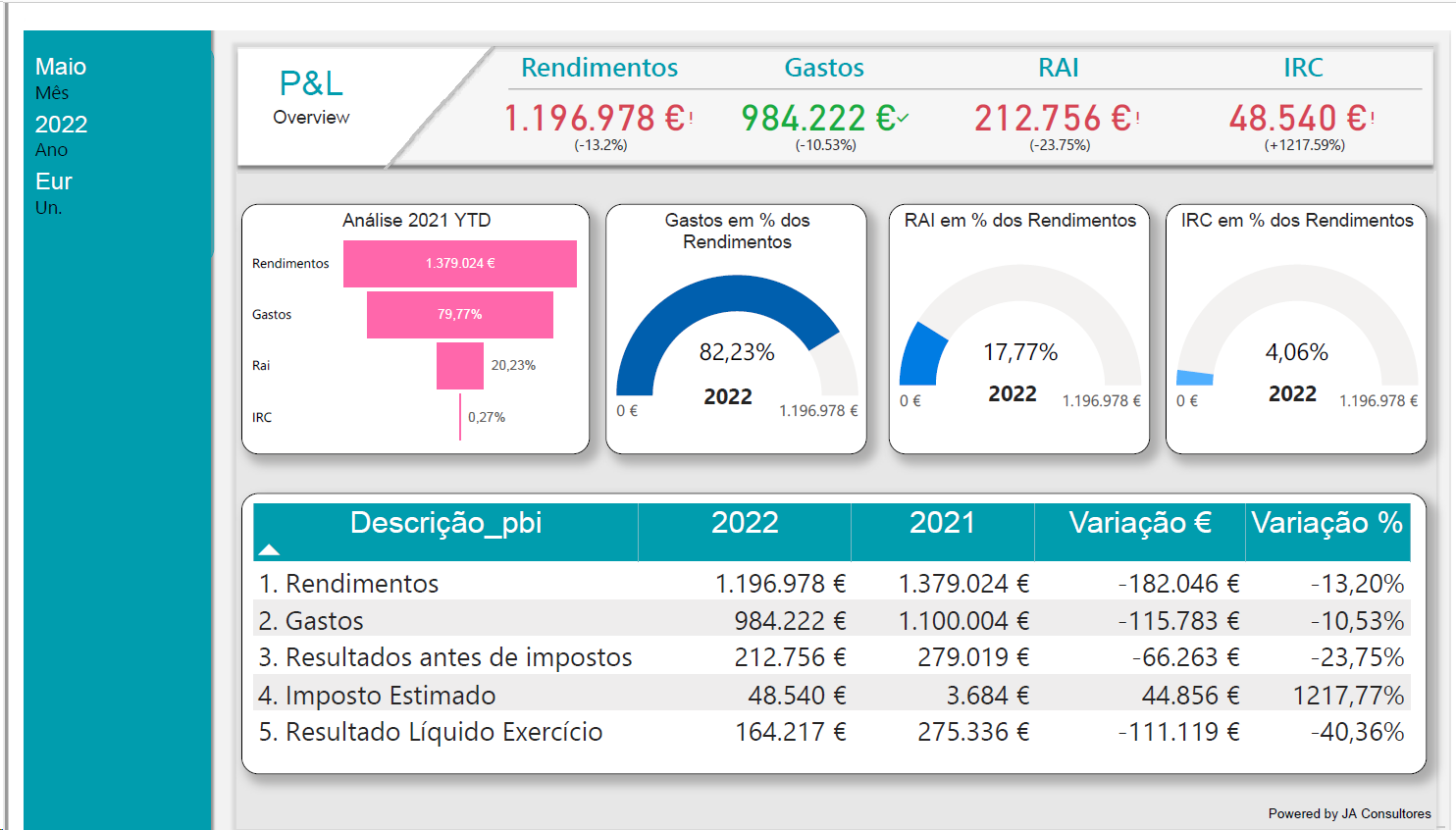Click table cell -40,36%
This screenshot has width=1456, height=830.
click(1357, 732)
